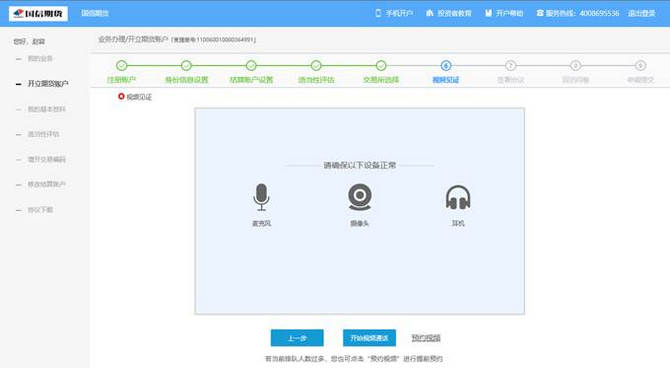This screenshot has height=368, width=670.
Task: Click the 国信期货 logo image
Action: [38, 14]
